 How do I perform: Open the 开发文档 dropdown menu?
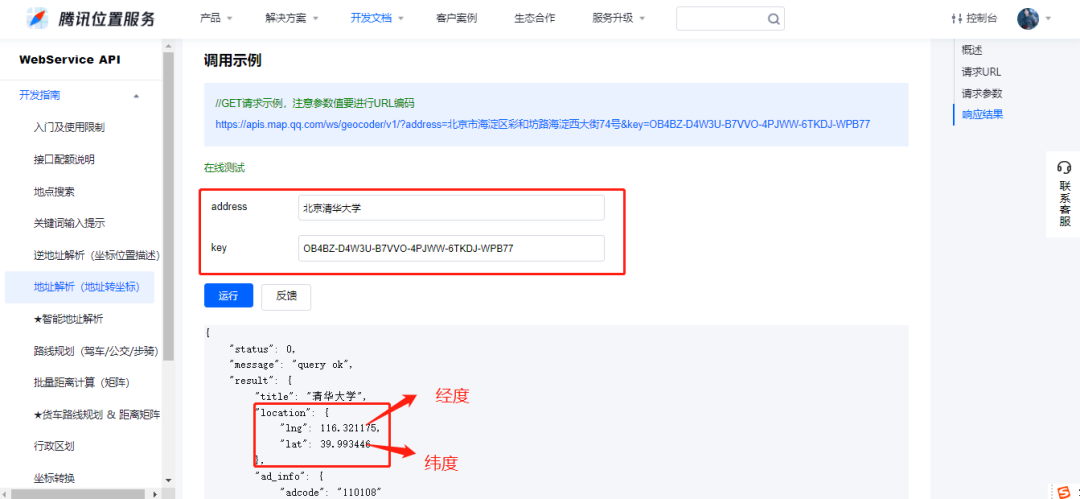coord(377,18)
